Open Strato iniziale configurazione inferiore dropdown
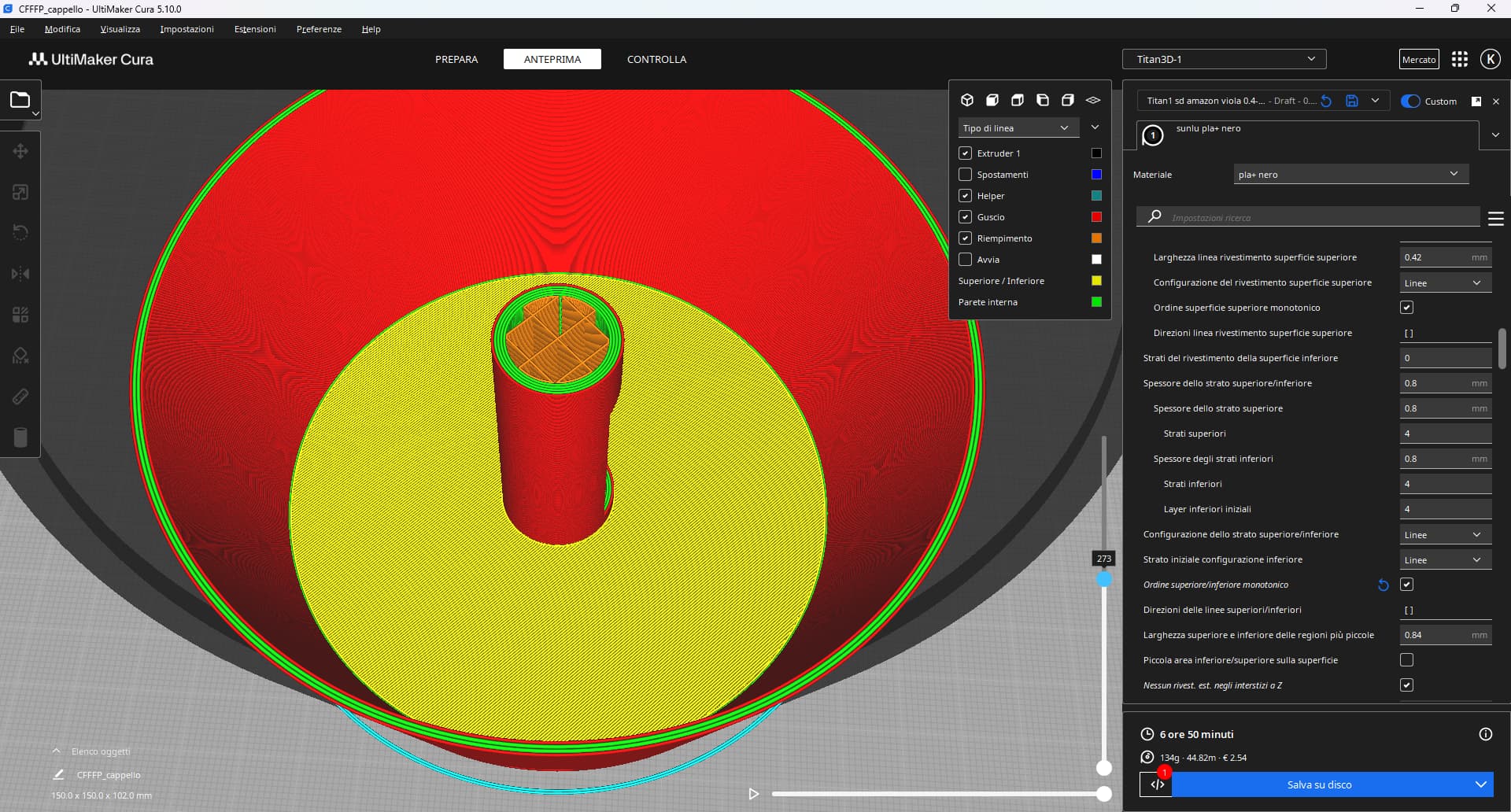The width and height of the screenshot is (1511, 812). coord(1445,560)
